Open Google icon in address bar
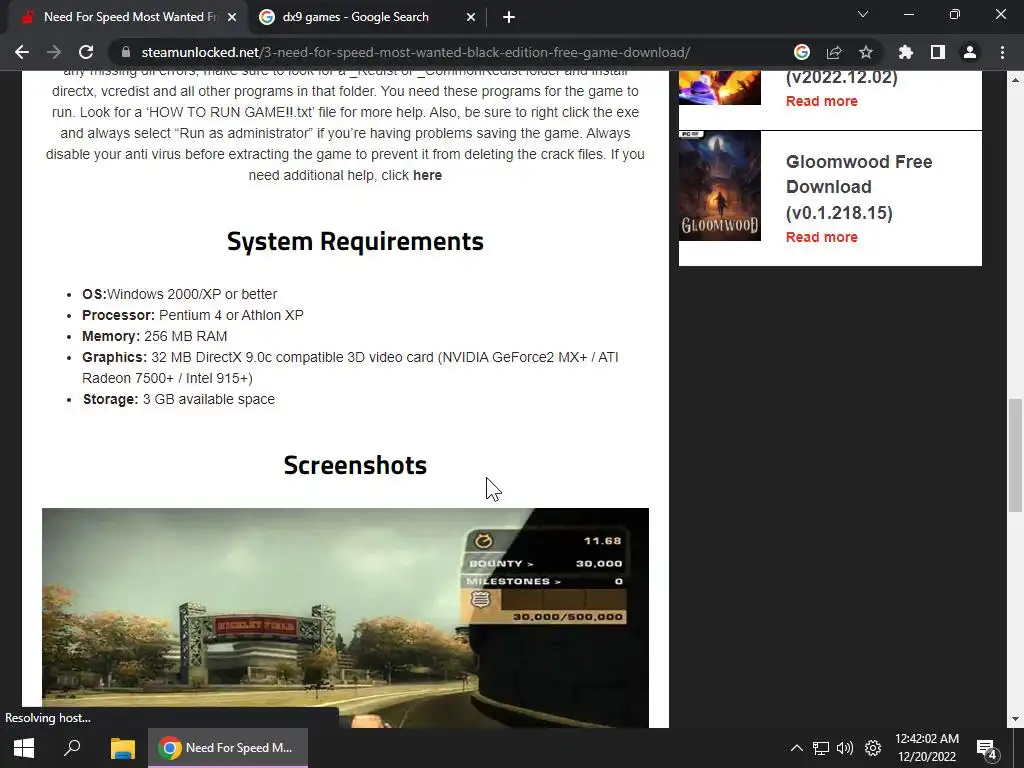The image size is (1024, 768). (x=801, y=52)
